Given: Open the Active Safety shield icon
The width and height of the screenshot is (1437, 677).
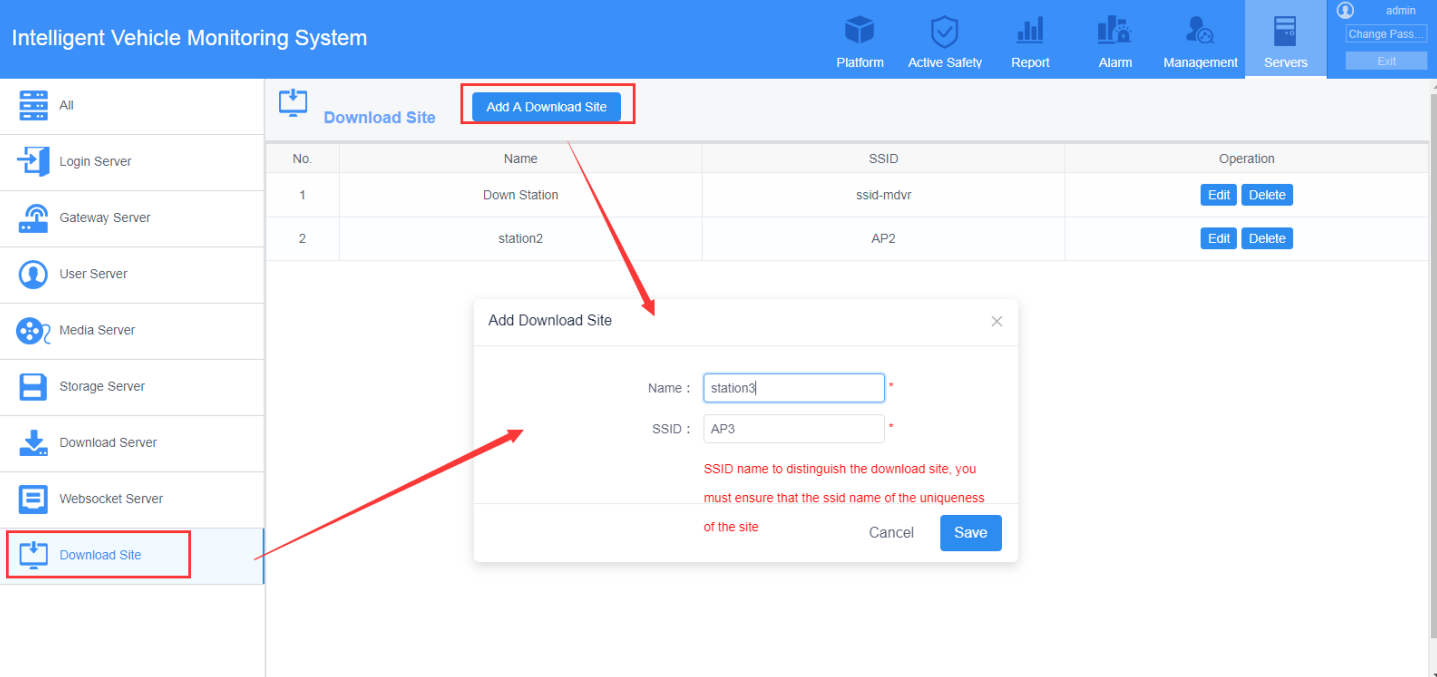Looking at the screenshot, I should [944, 31].
